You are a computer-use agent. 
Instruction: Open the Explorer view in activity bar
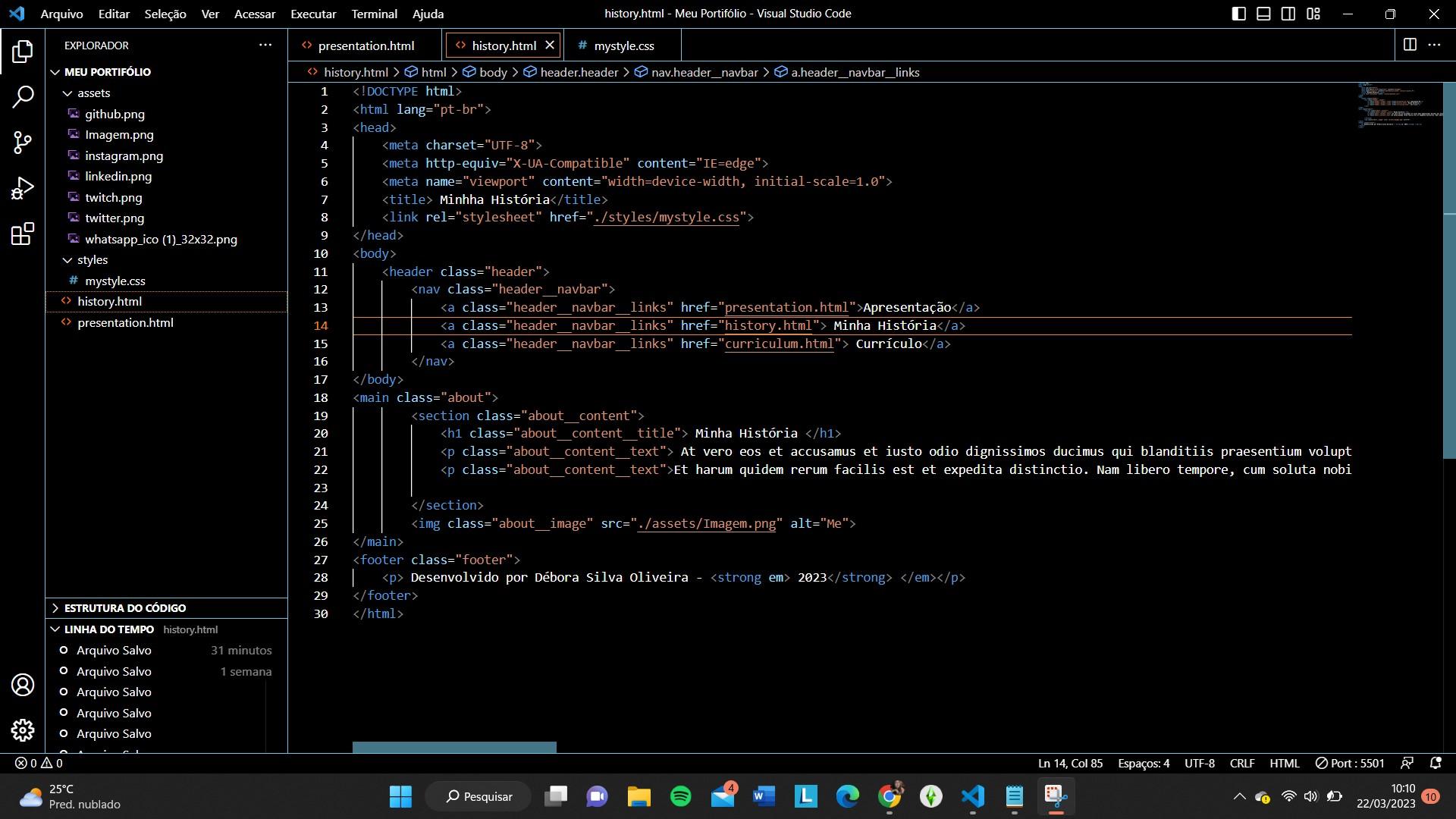(x=23, y=52)
